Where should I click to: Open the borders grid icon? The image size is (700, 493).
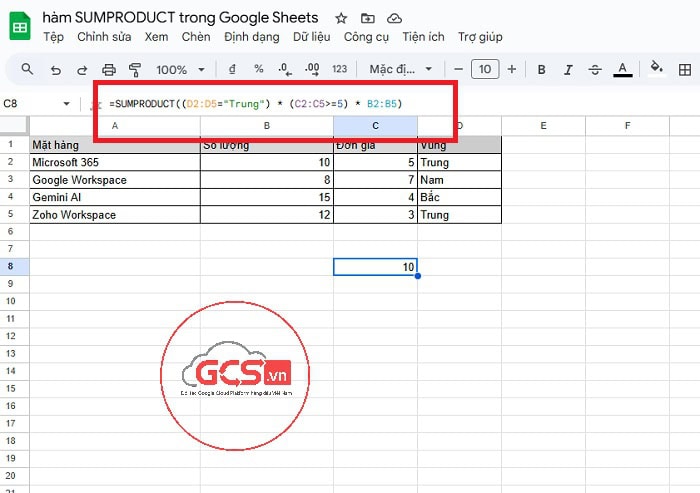click(686, 70)
